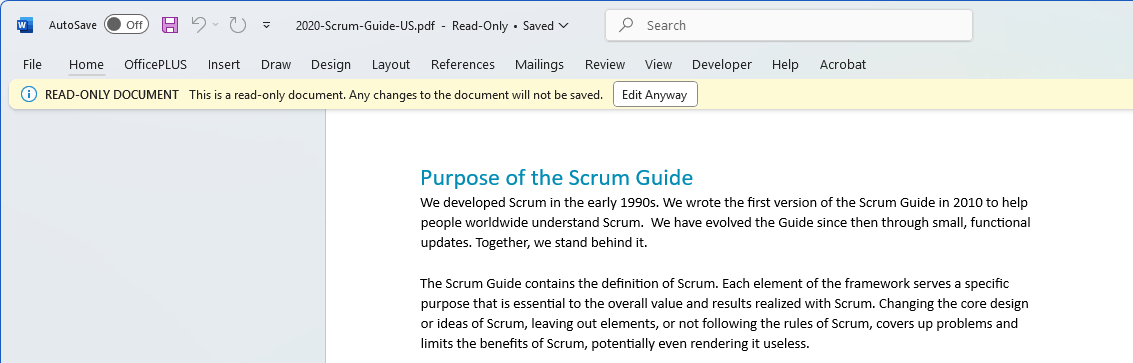Click the Redo icon
Viewport: 1133px width, 363px height.
238,25
